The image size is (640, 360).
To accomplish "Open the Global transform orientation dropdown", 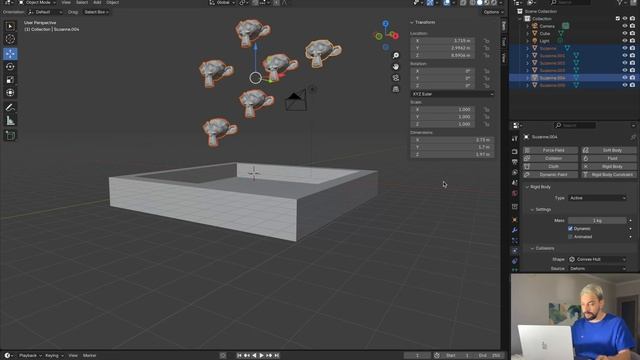I will coord(222,2).
